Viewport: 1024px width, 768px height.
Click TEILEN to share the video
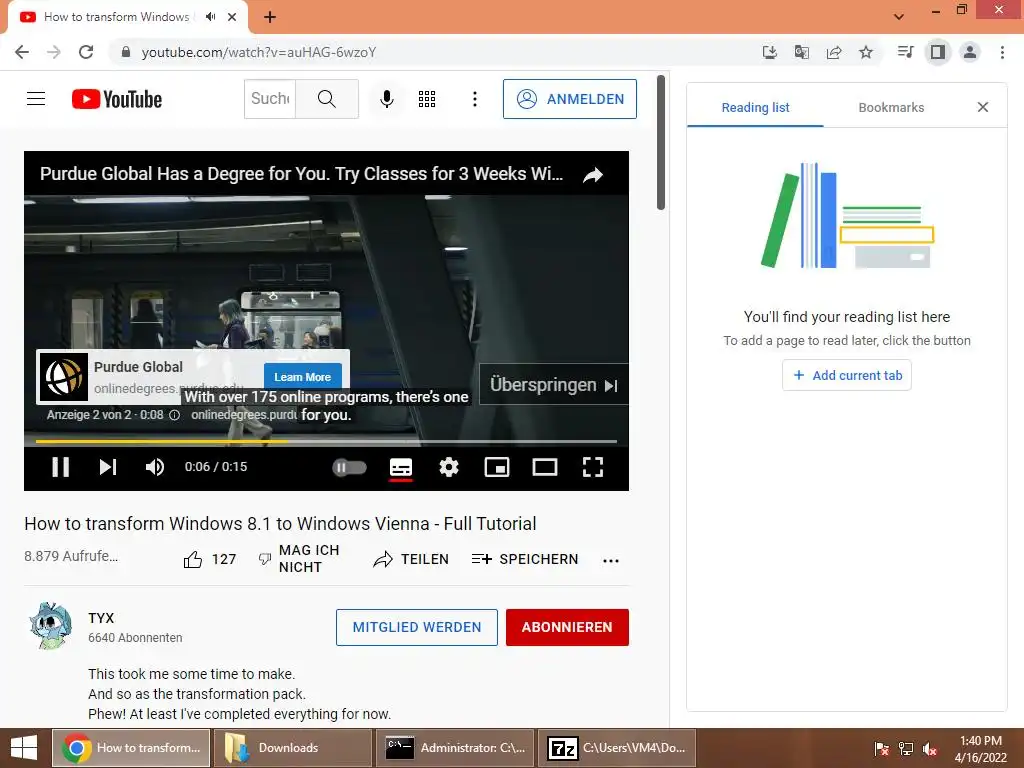[411, 559]
